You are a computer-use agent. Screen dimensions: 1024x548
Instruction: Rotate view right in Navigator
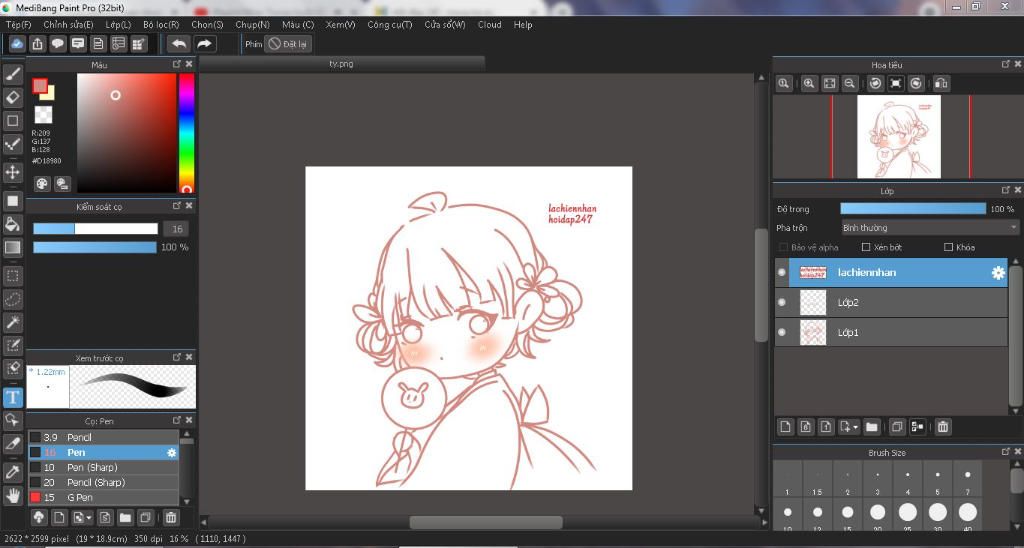(916, 84)
